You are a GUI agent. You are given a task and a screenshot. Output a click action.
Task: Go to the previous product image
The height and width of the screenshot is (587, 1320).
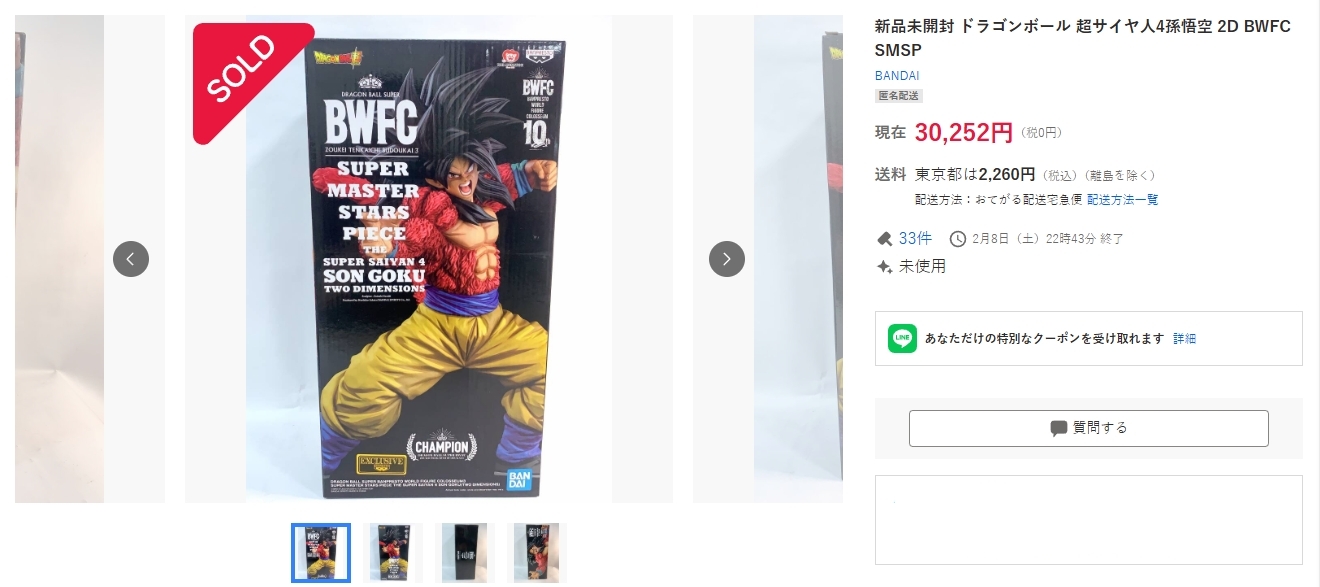click(131, 259)
